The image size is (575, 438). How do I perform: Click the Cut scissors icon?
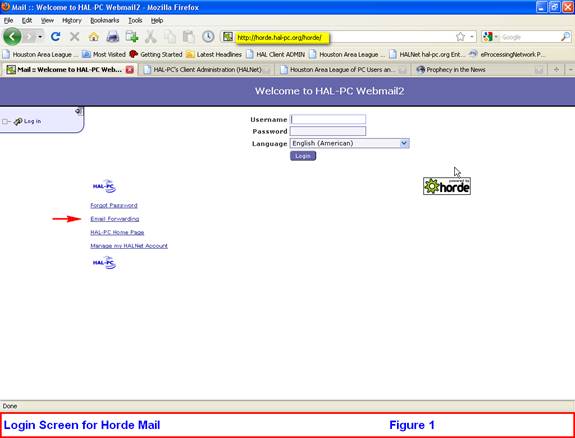tap(151, 37)
